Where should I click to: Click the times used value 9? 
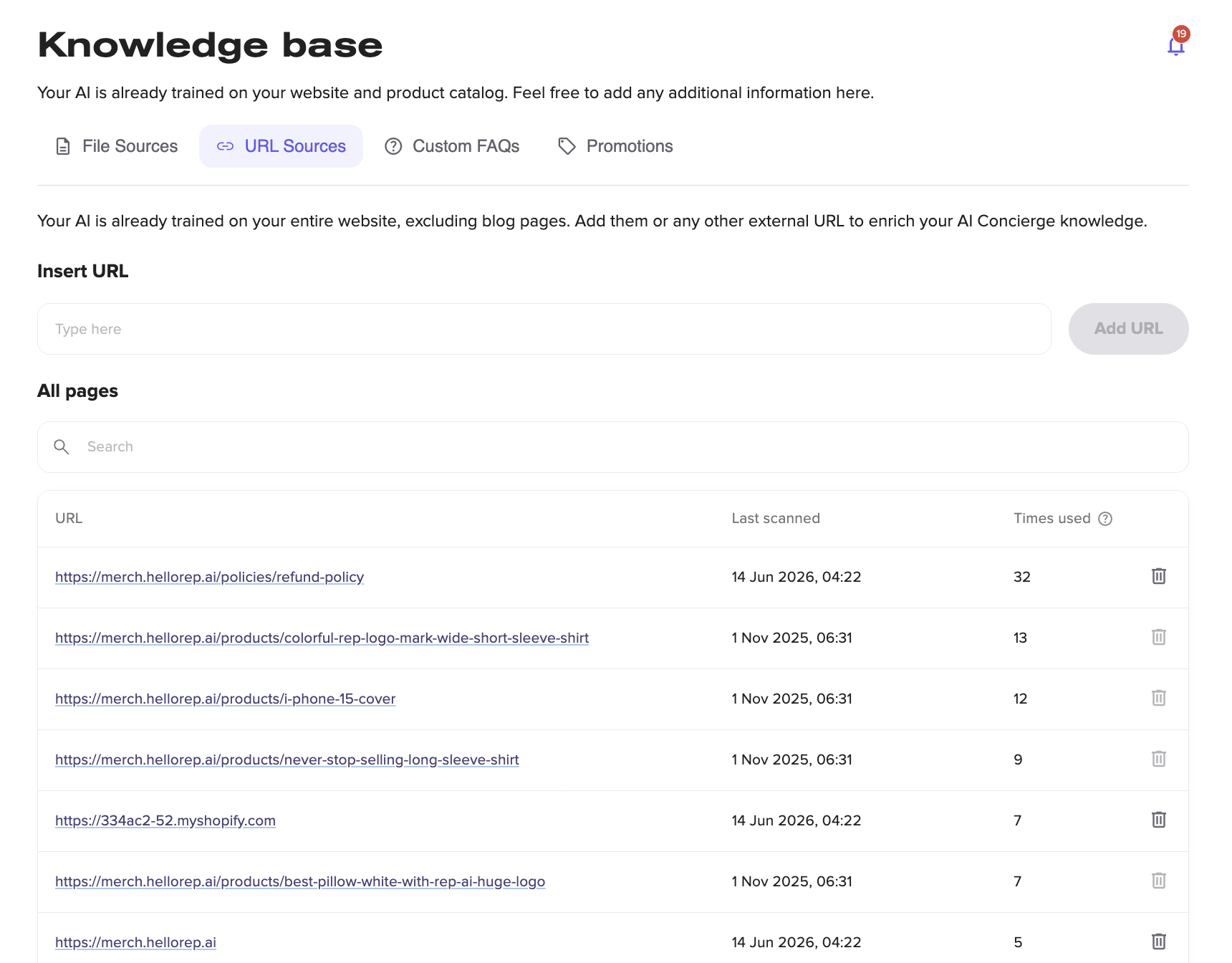[x=1018, y=760]
